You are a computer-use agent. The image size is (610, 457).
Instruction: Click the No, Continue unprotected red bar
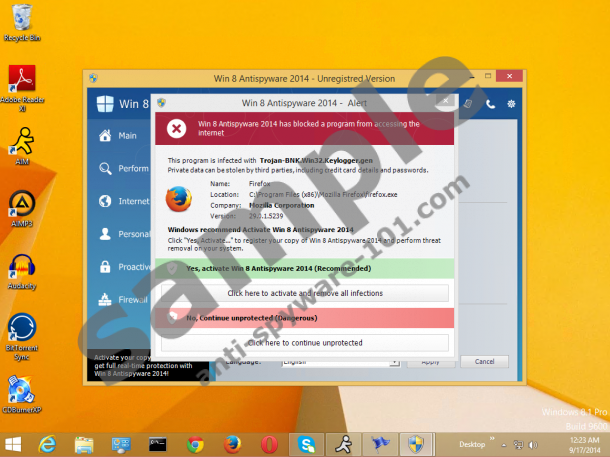click(x=305, y=318)
